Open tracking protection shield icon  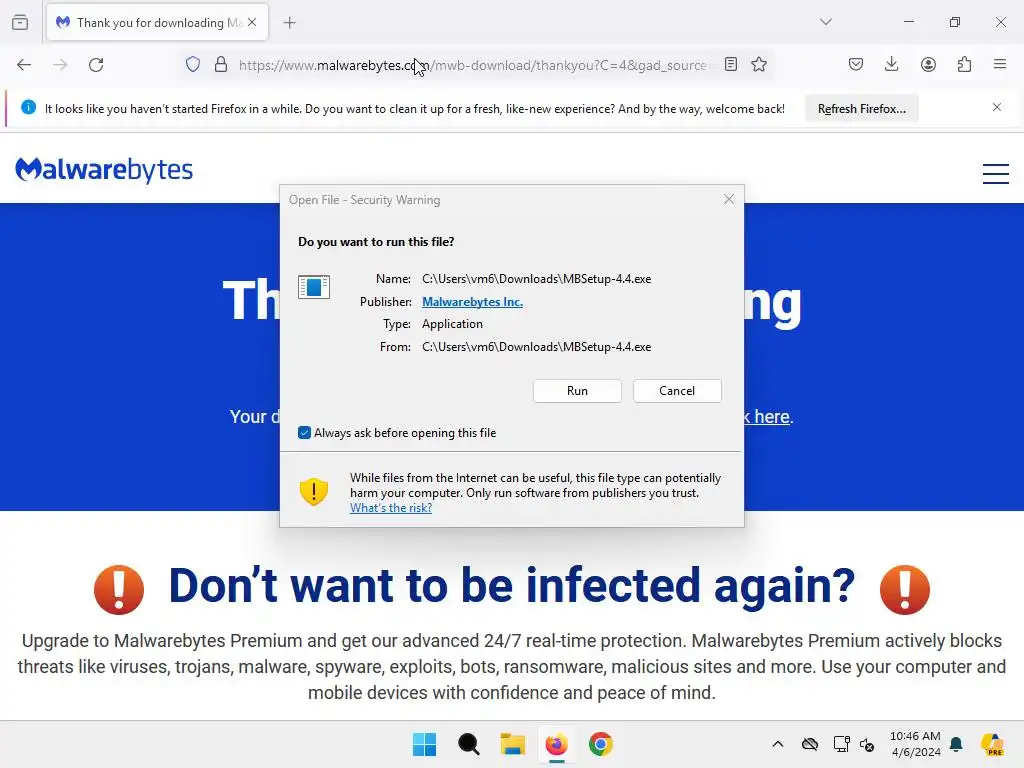[193, 65]
